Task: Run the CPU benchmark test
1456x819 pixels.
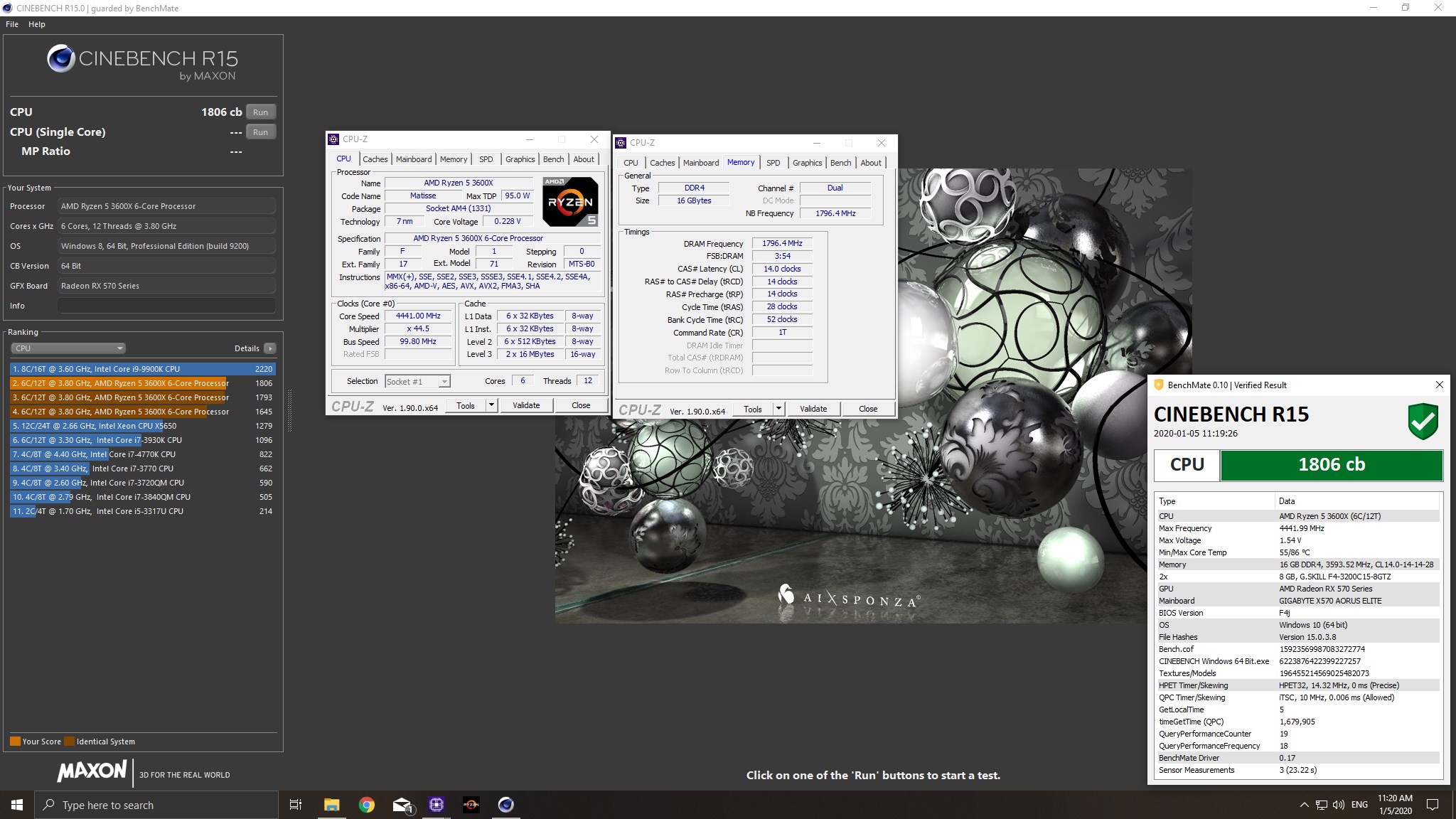Action: click(x=261, y=112)
